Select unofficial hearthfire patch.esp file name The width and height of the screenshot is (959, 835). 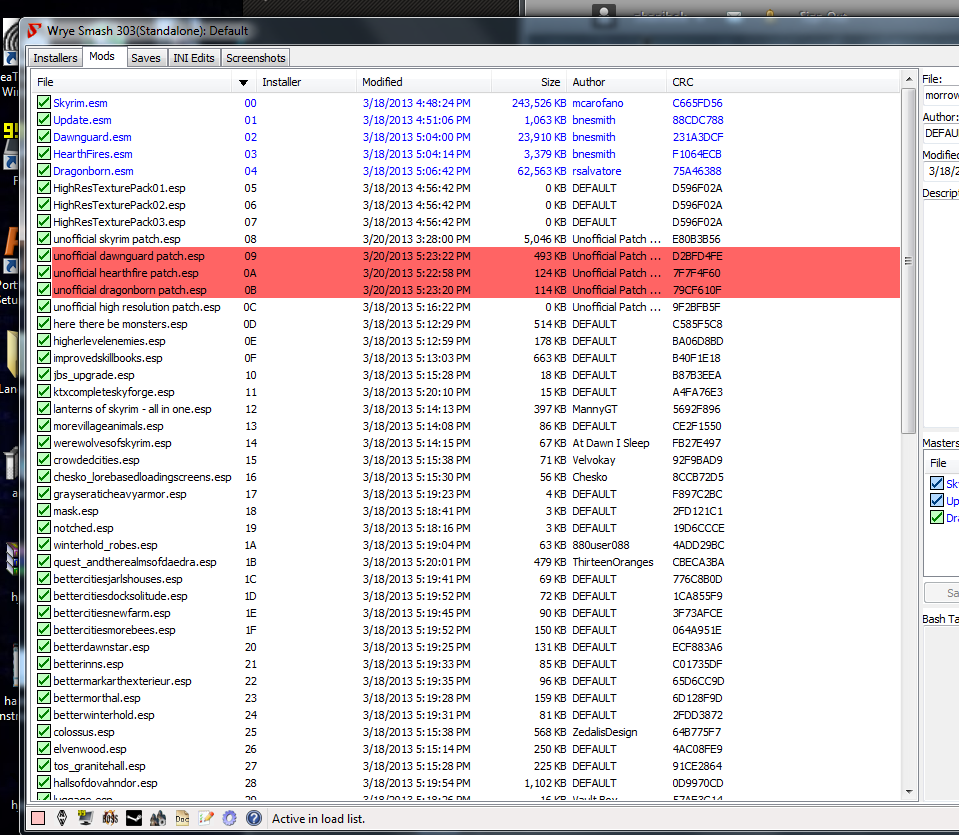(125, 273)
